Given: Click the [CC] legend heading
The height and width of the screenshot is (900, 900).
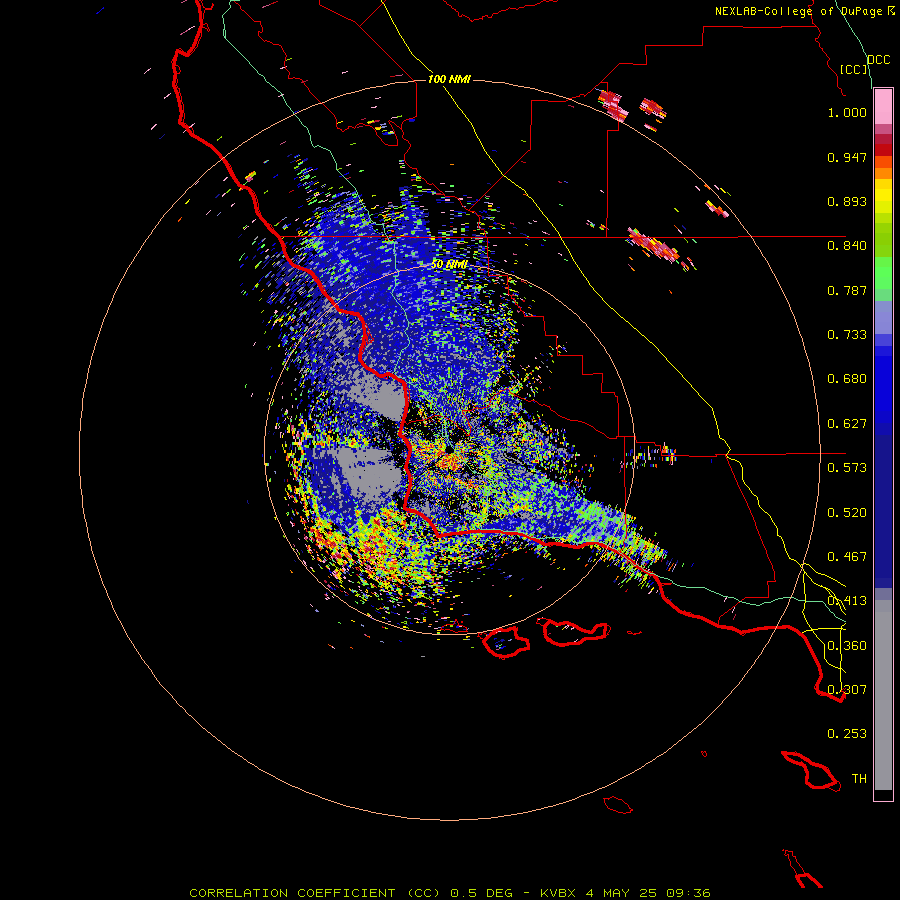Looking at the screenshot, I should click(x=854, y=69).
